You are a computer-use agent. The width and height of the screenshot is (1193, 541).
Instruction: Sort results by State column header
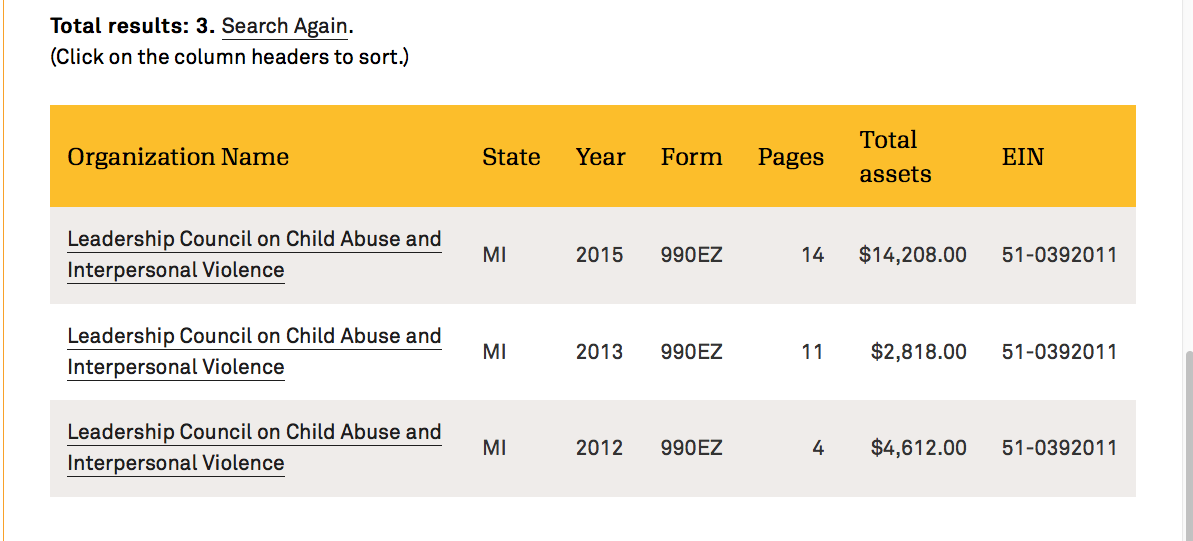click(x=511, y=157)
